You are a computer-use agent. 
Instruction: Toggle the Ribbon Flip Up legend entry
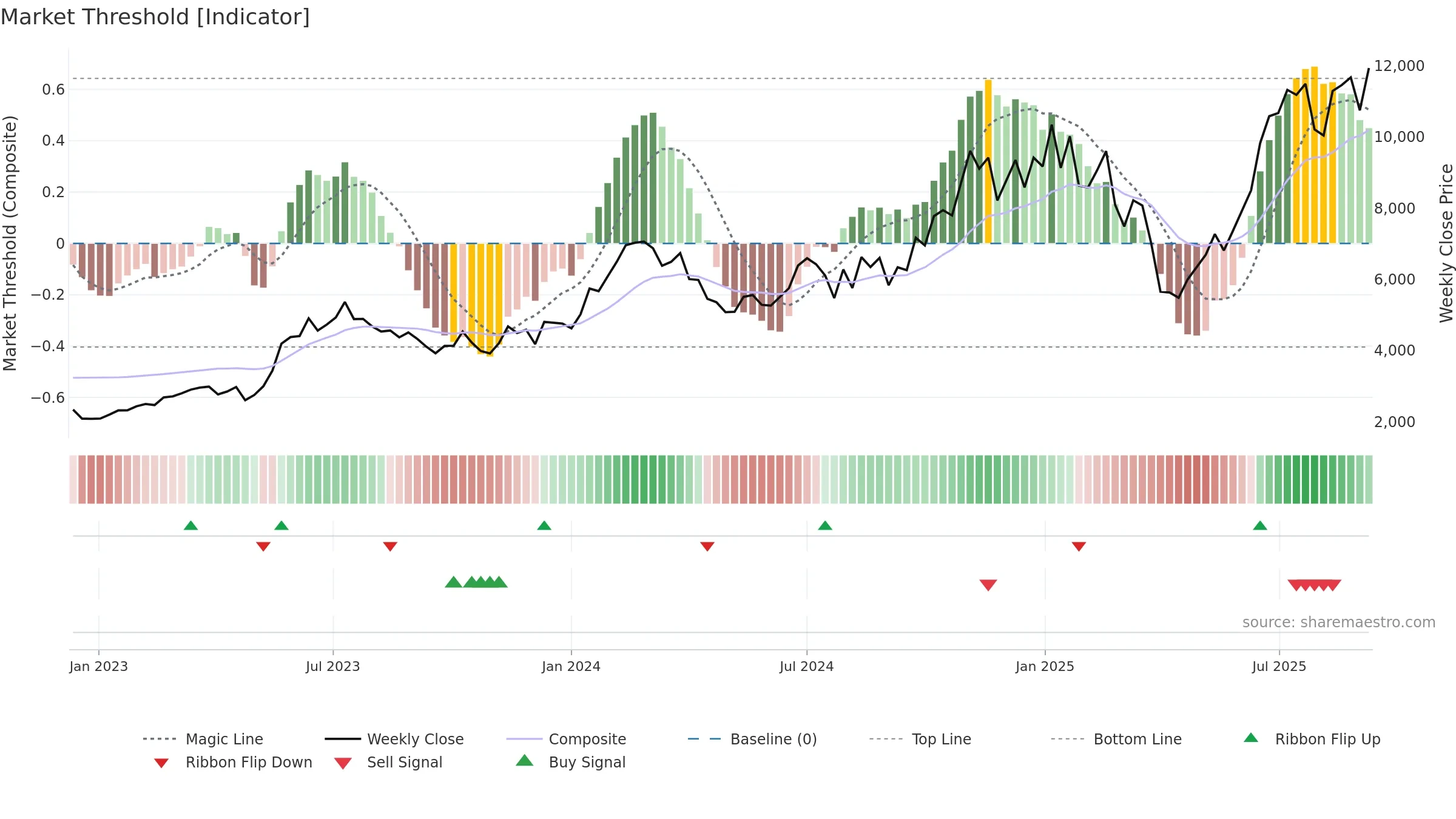(1312, 739)
